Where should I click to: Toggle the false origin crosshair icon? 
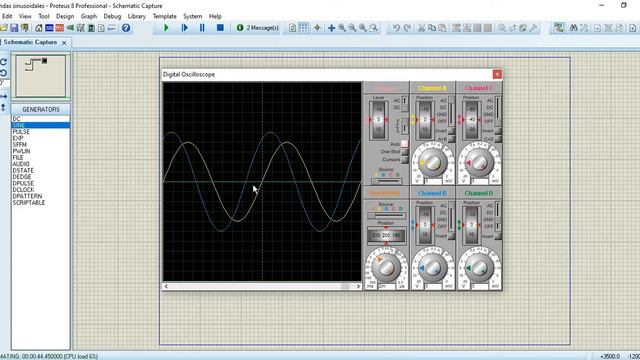[317, 28]
